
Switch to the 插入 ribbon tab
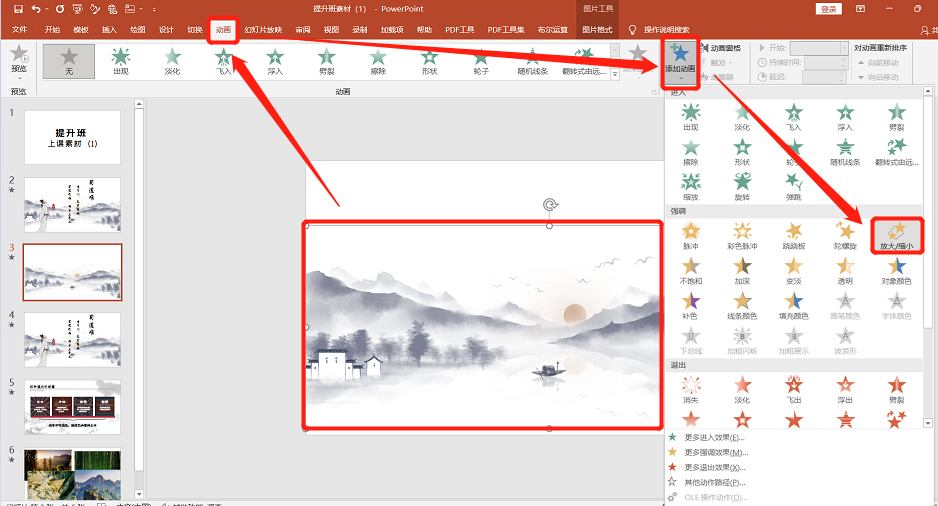109,30
